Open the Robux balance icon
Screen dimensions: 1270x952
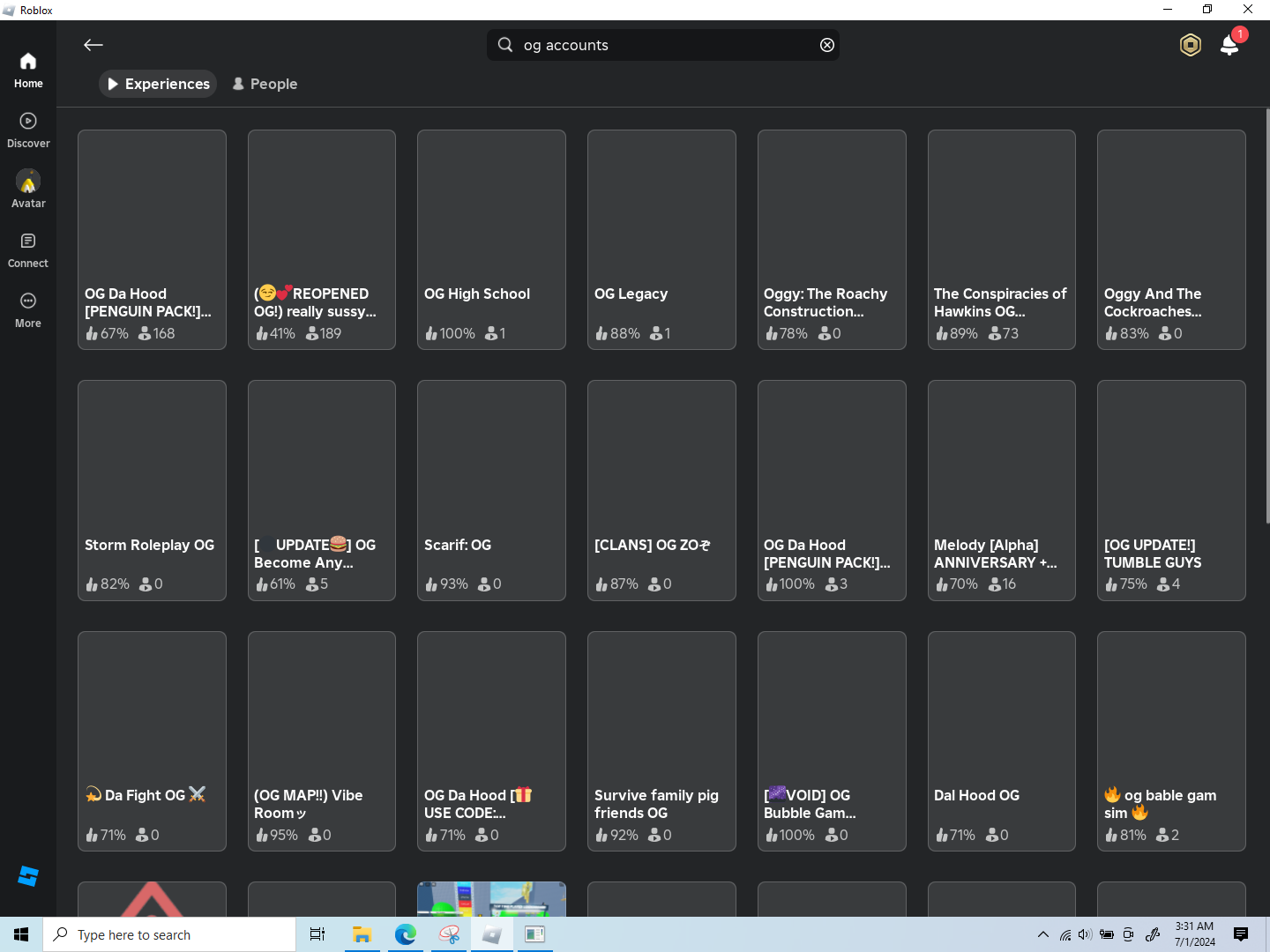(x=1191, y=45)
